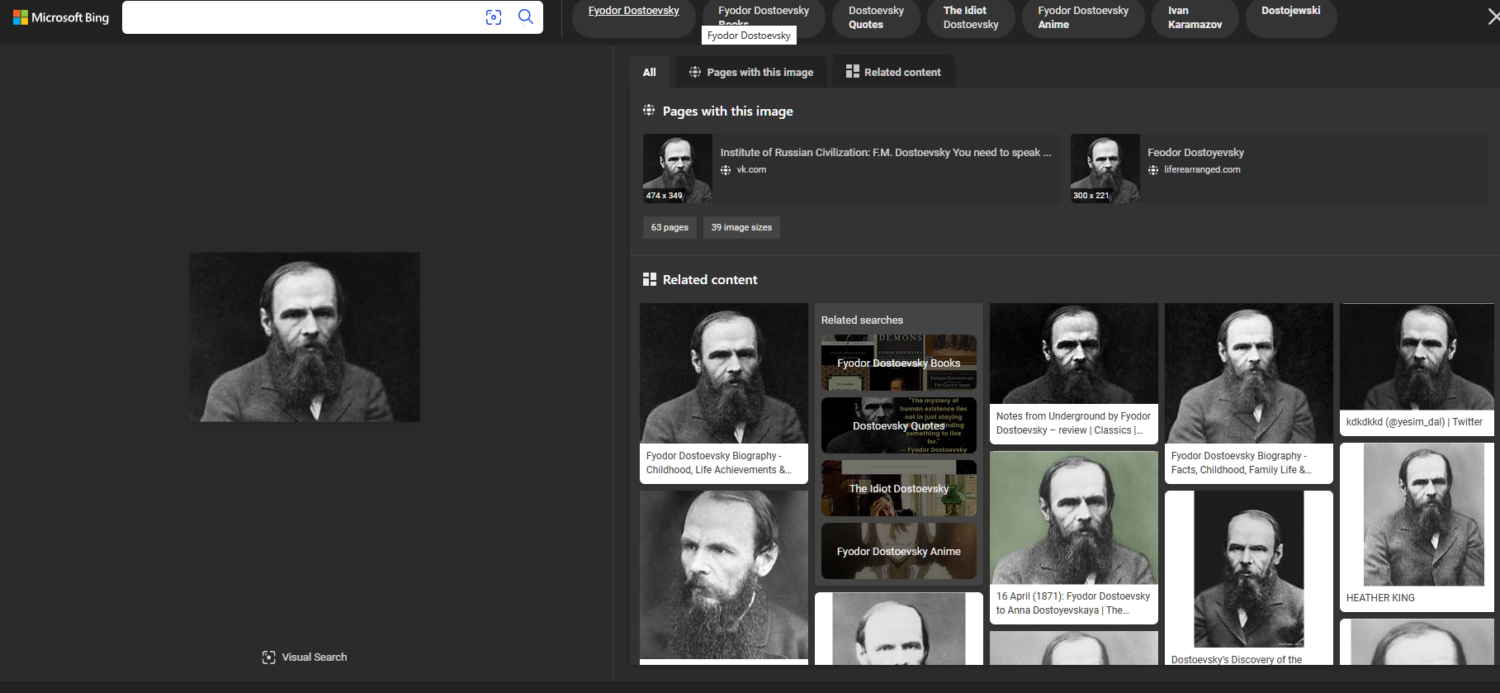Click the 63 pages button
Screen dimensions: 1500x693
tap(669, 227)
